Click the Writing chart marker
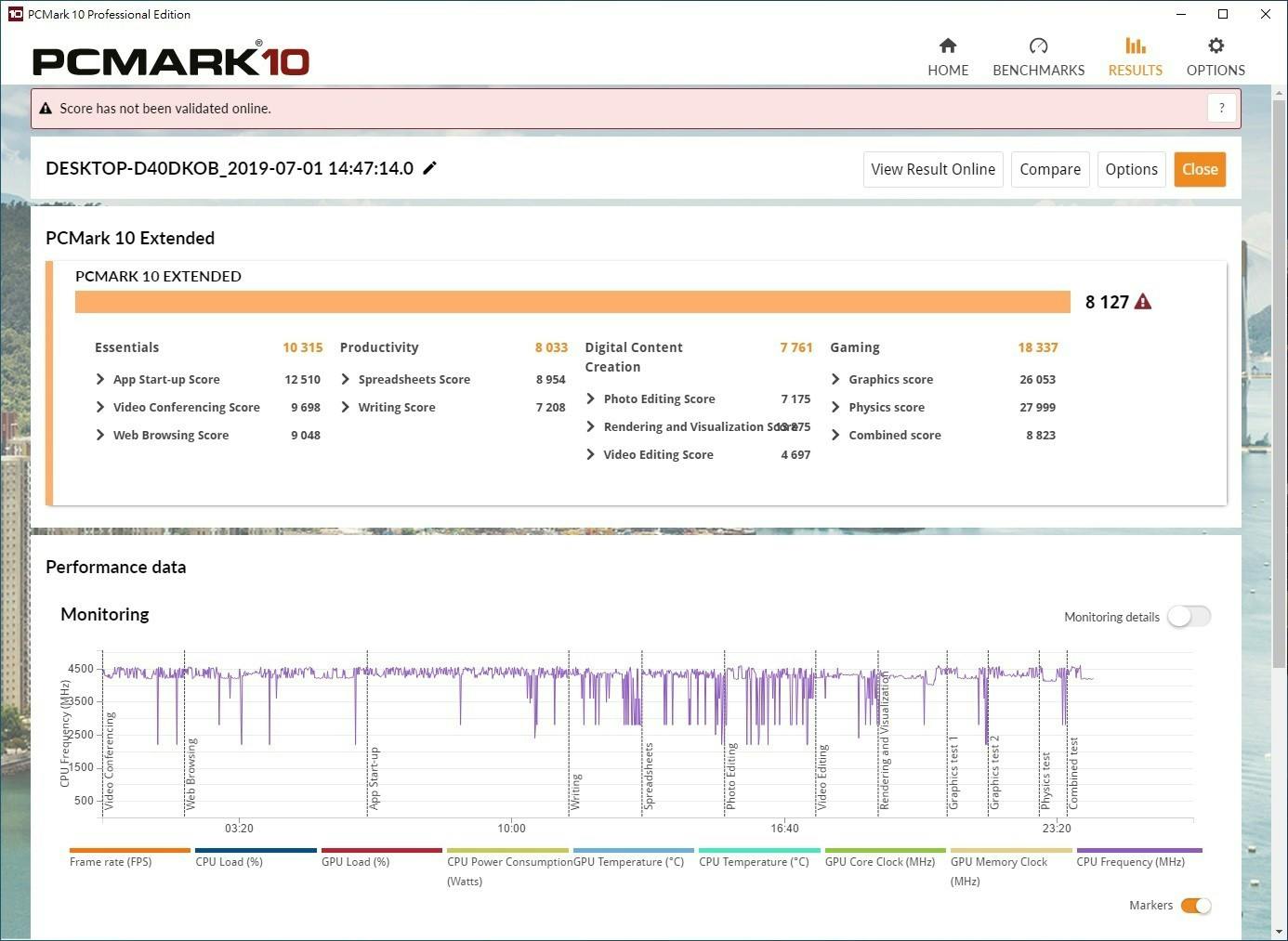 click(x=576, y=791)
